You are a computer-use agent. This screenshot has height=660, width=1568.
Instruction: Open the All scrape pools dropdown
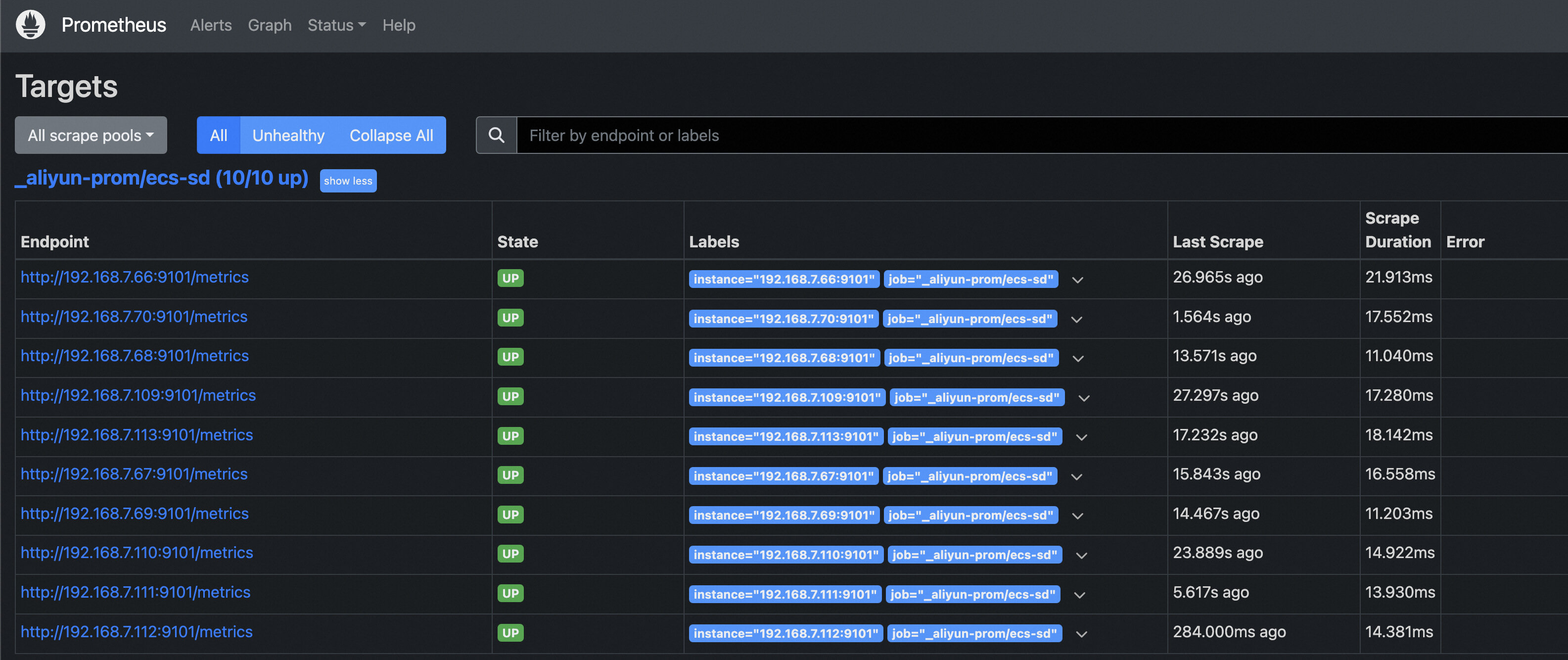(x=91, y=135)
